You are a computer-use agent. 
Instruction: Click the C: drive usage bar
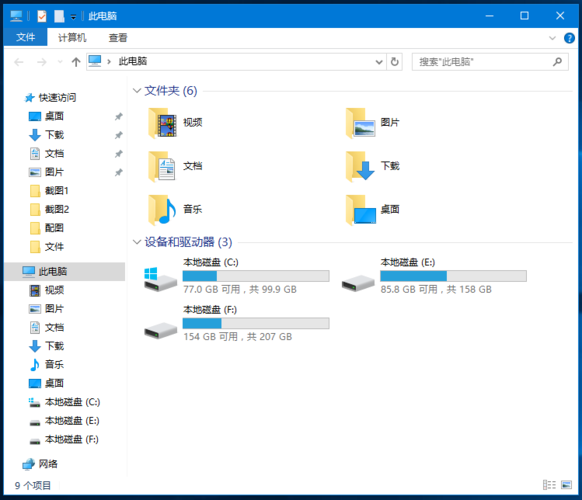point(256,276)
